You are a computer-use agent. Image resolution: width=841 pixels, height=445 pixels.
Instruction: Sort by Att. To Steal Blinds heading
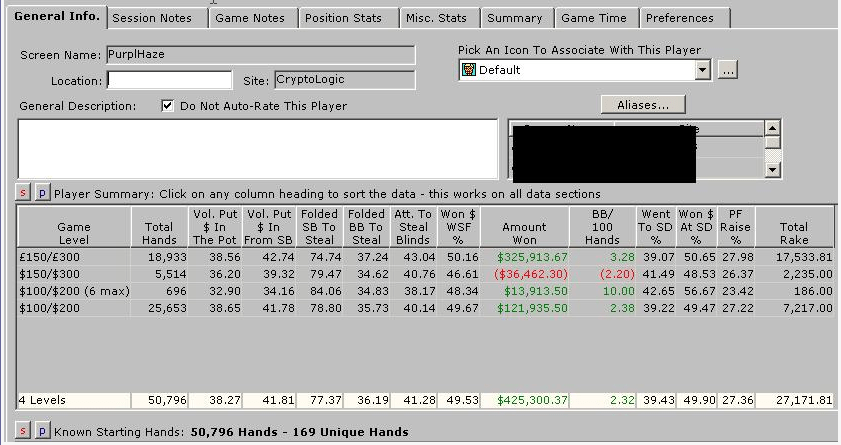pos(414,227)
